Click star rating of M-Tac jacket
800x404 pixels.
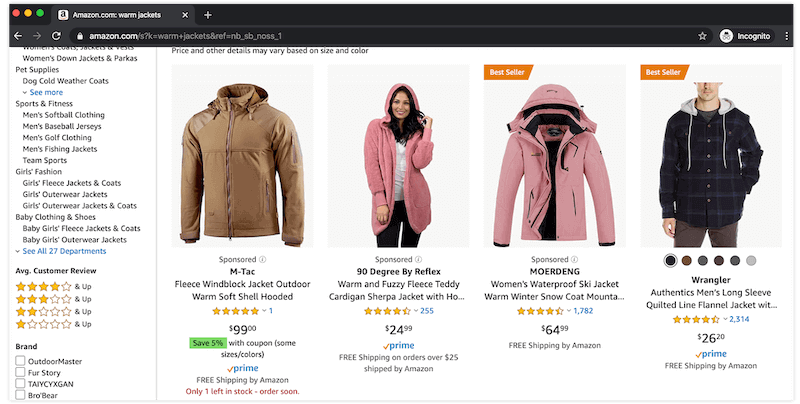tap(236, 311)
